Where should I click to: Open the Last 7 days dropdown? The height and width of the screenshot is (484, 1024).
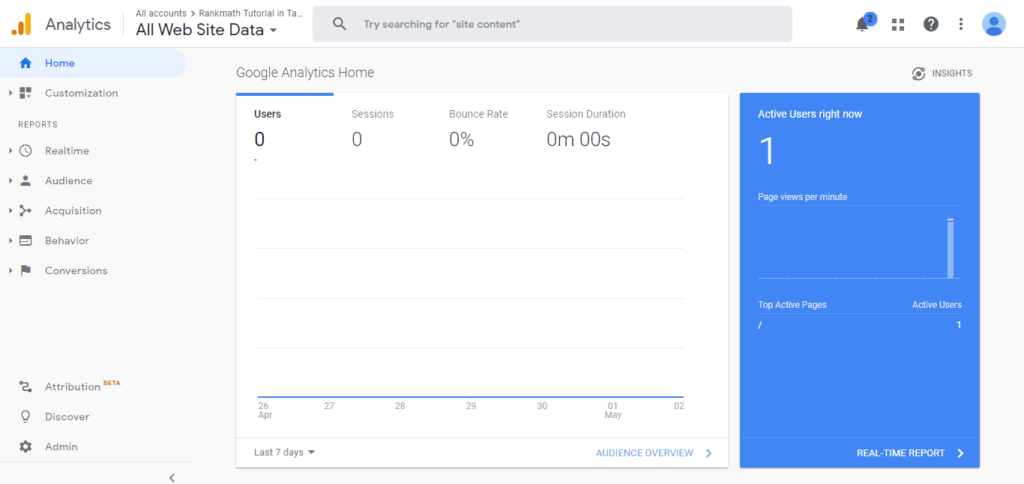point(284,453)
